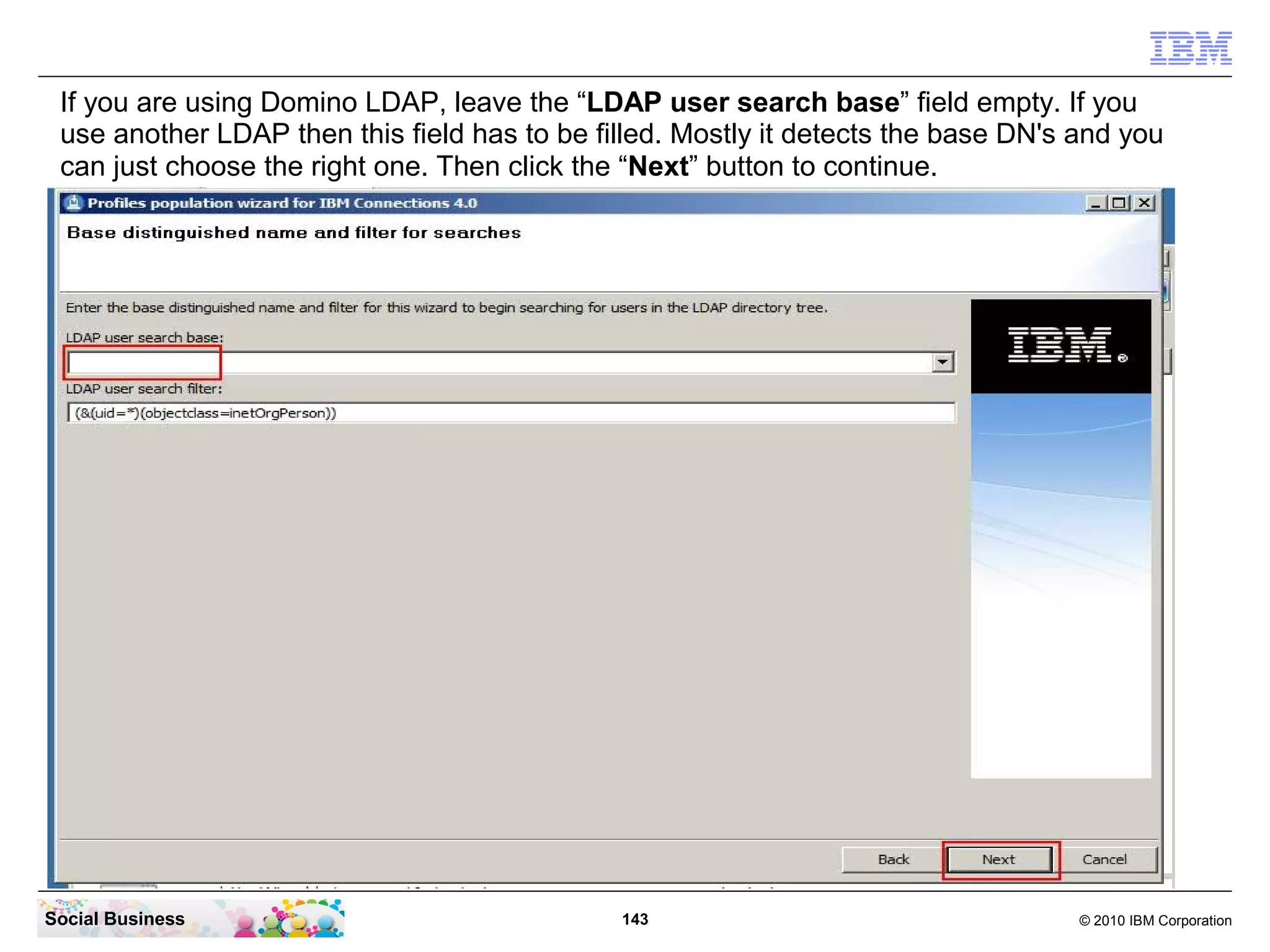Maximize the Profiles population wizard window
The width and height of the screenshot is (1270, 952).
click(1119, 203)
